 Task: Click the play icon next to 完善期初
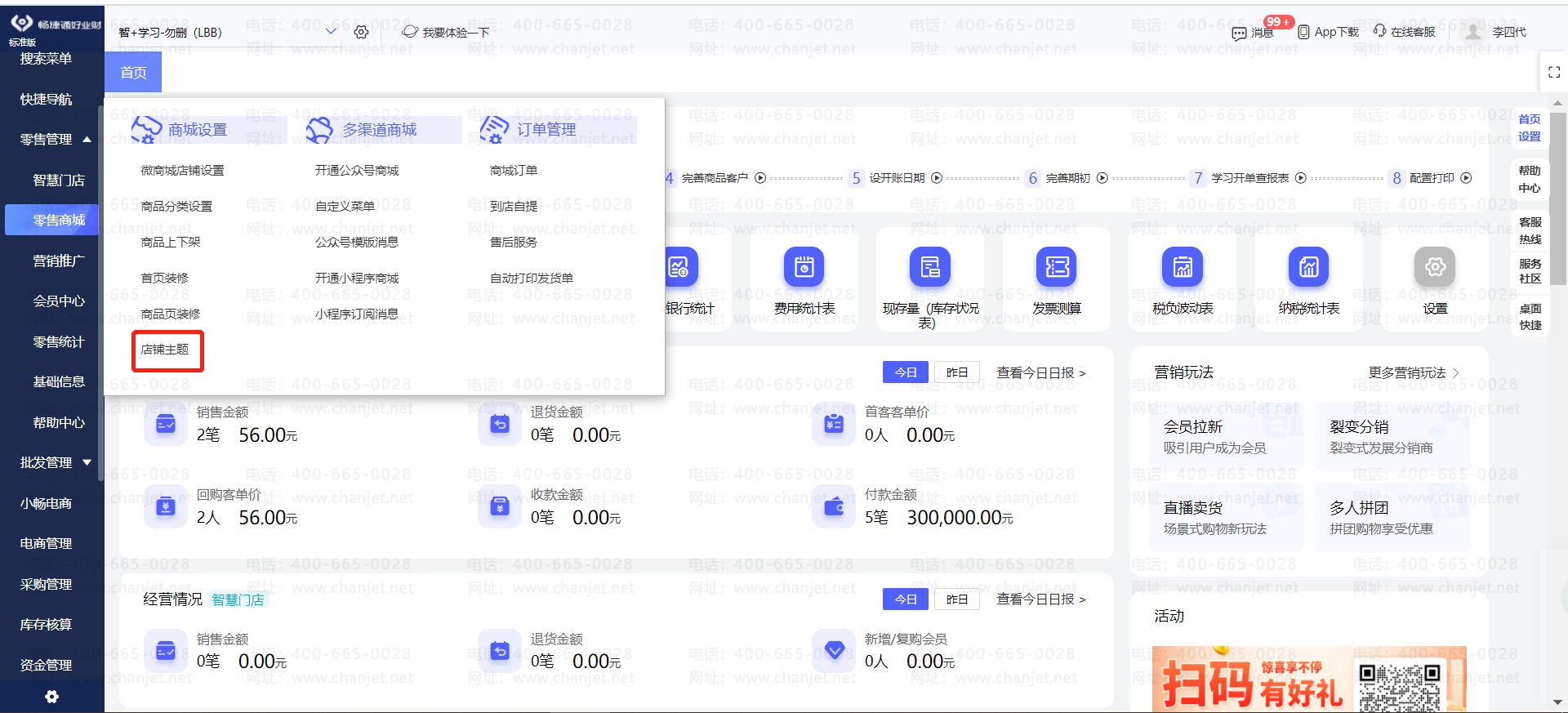(x=1102, y=178)
